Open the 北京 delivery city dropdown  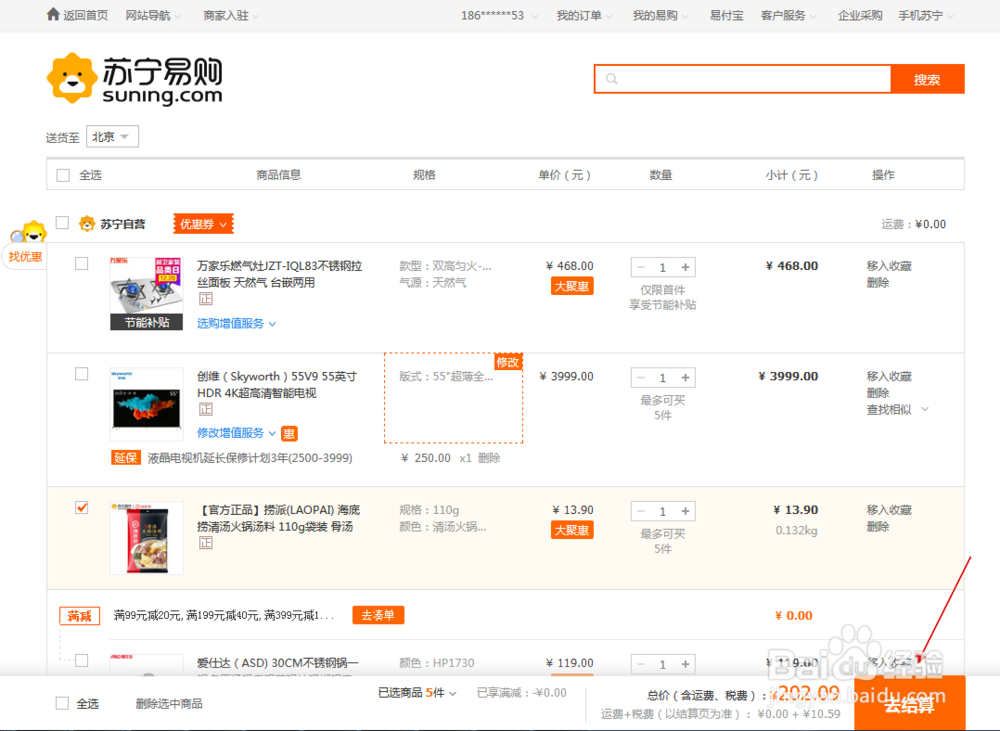pos(112,137)
